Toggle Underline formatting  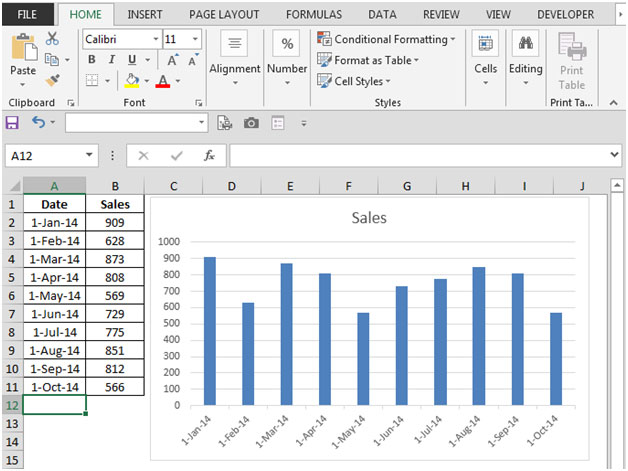(132, 60)
